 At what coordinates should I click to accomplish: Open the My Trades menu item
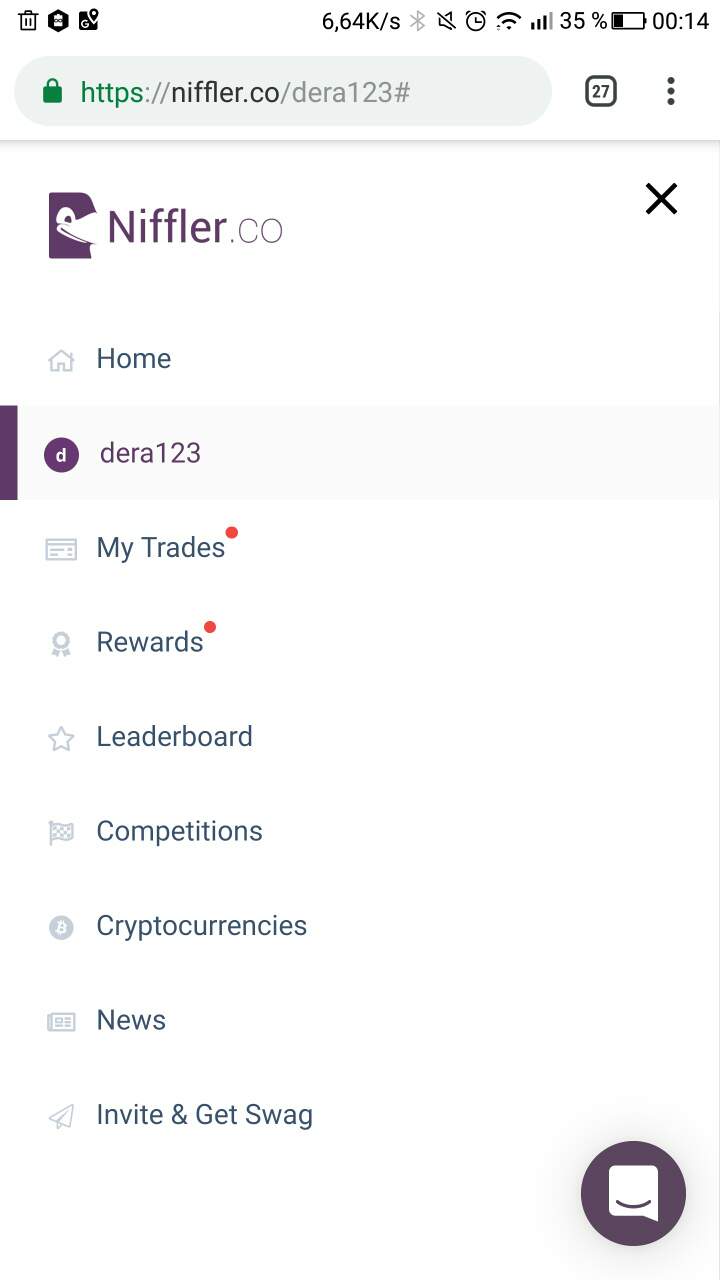(x=160, y=548)
